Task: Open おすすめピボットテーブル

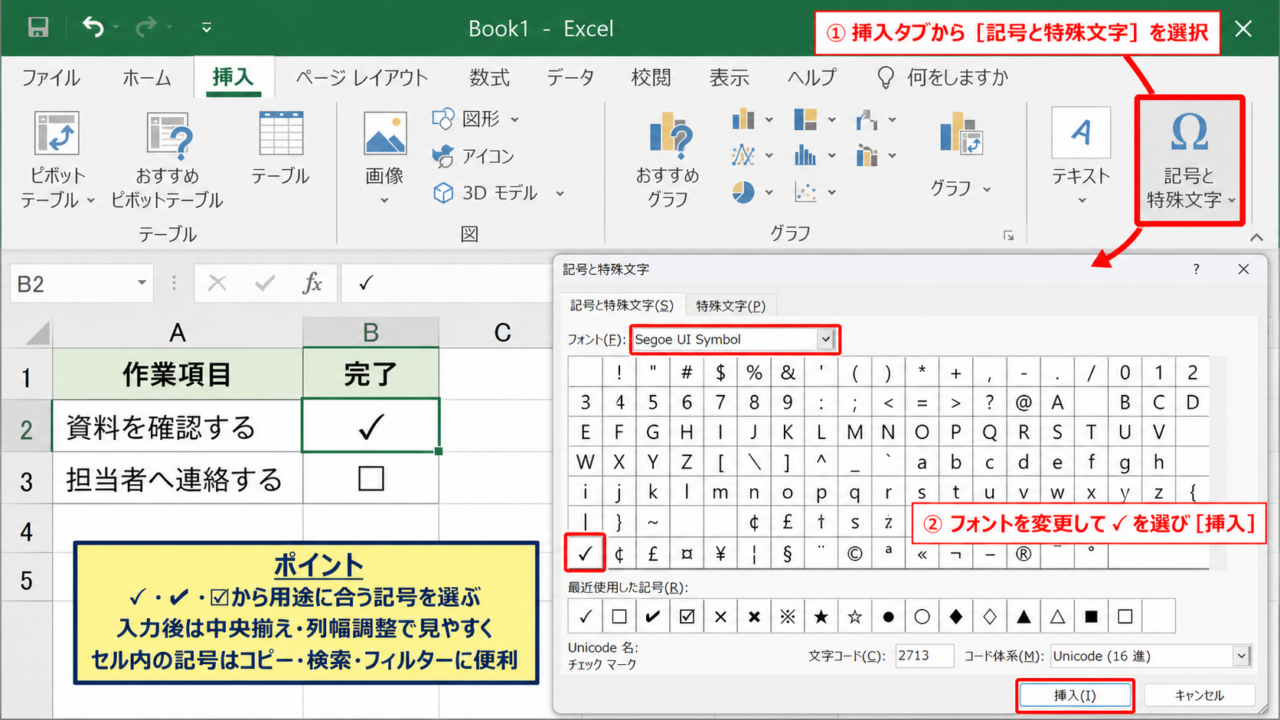Action: 167,160
